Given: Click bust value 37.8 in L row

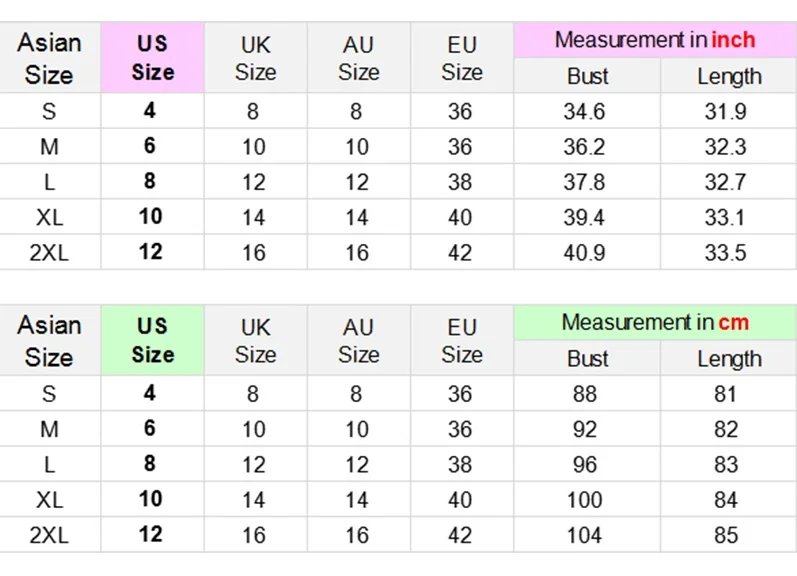Looking at the screenshot, I should (584, 182).
